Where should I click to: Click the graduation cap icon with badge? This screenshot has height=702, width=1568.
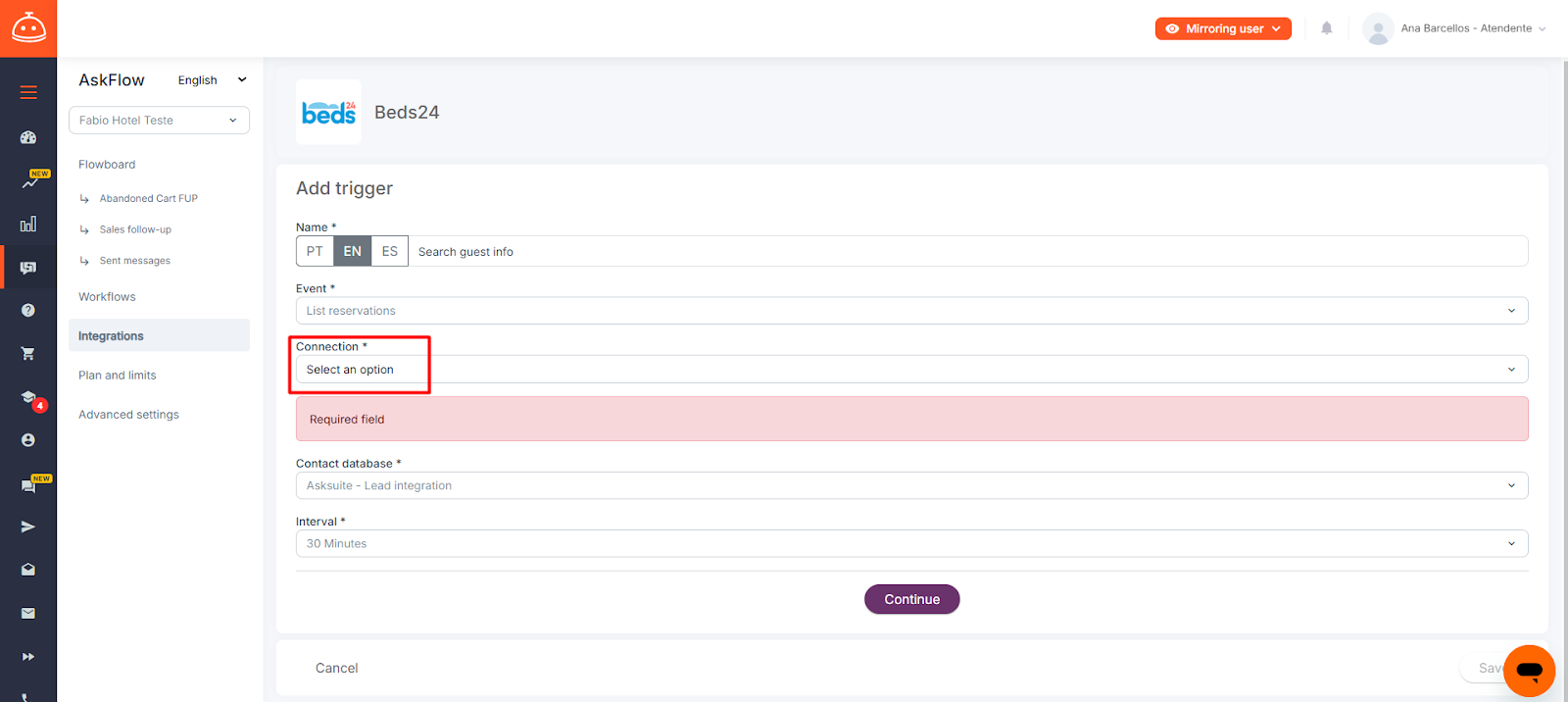(29, 397)
